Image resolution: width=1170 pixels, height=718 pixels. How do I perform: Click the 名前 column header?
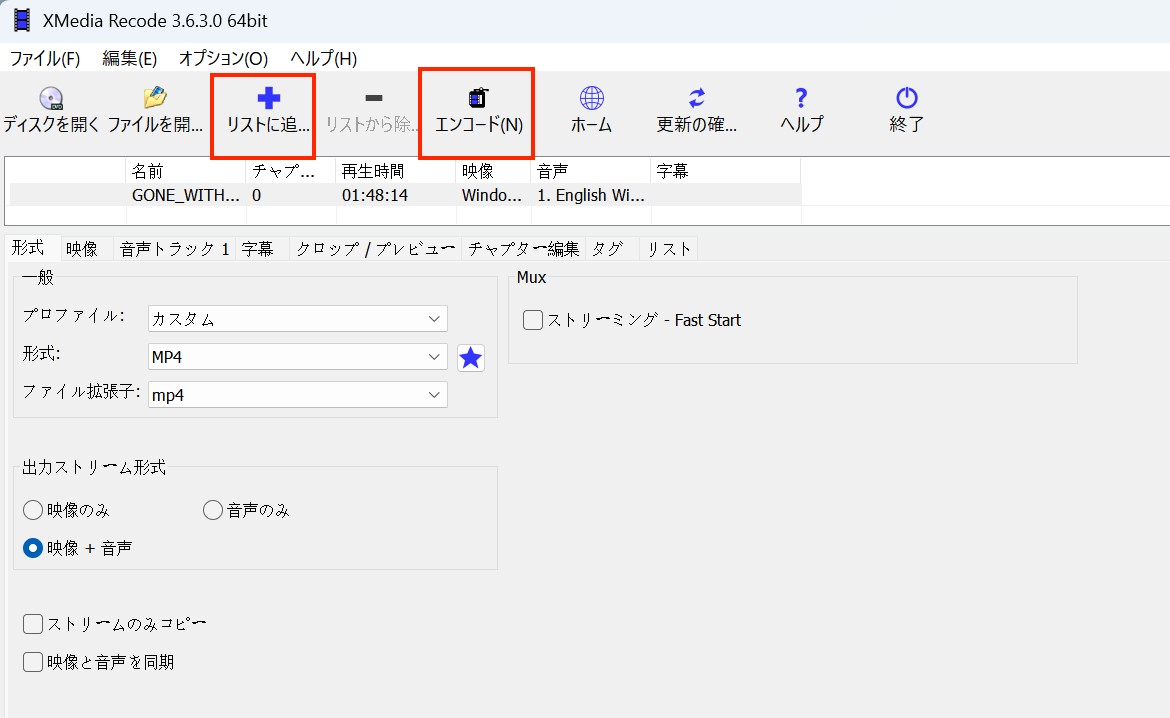click(186, 171)
